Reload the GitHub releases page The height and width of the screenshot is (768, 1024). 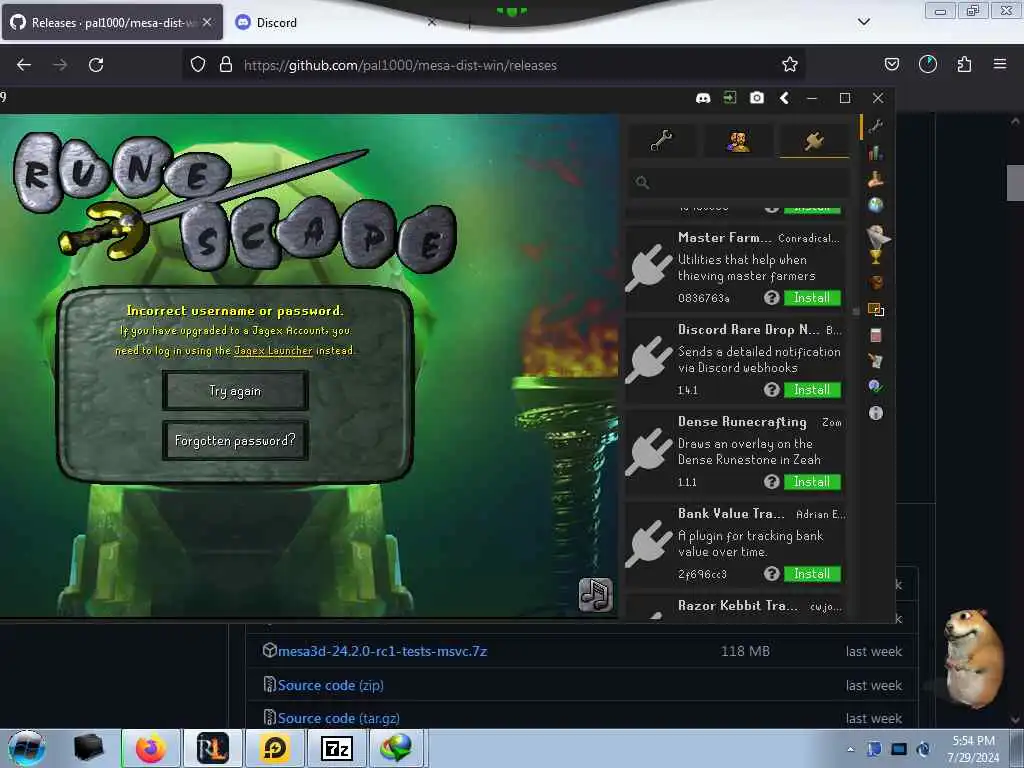coord(96,65)
